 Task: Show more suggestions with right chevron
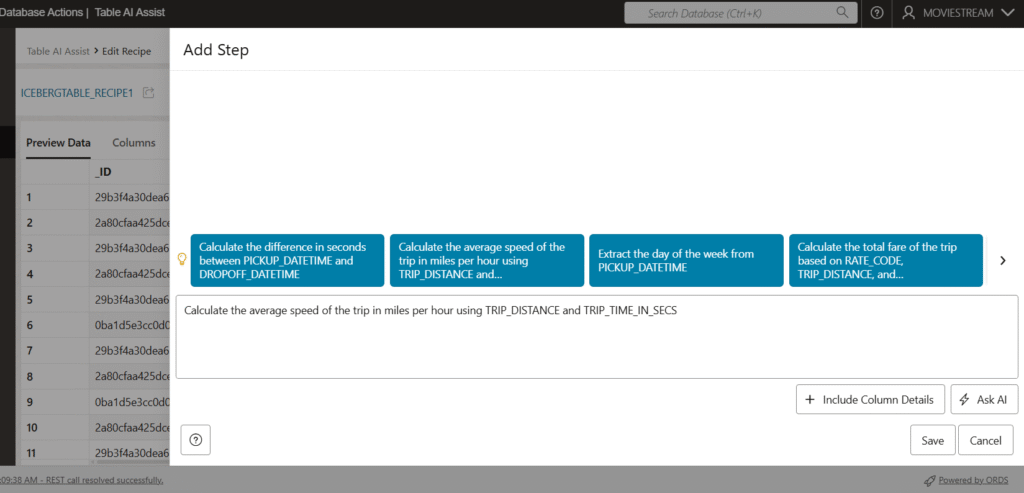[1003, 260]
